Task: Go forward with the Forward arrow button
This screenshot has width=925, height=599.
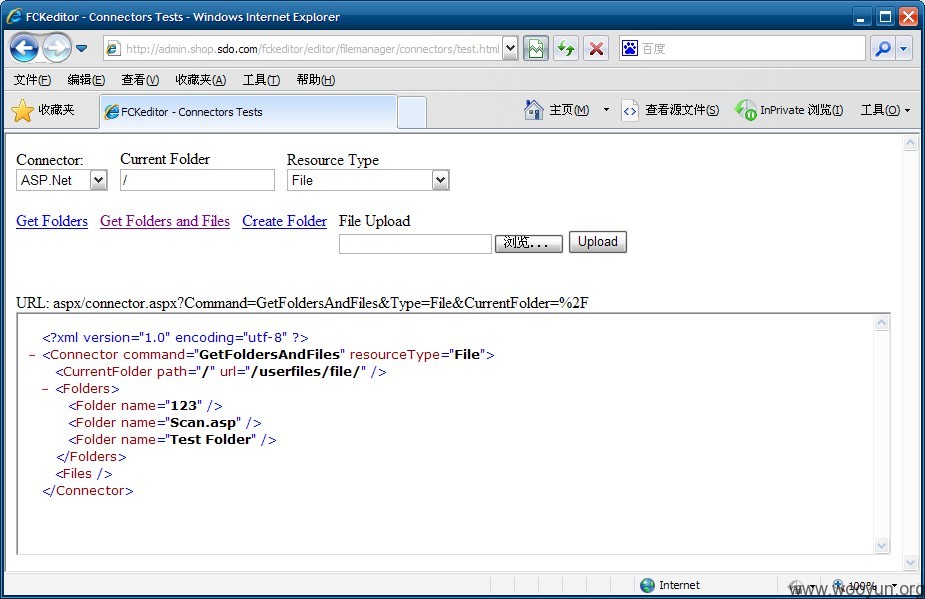Action: [x=57, y=48]
